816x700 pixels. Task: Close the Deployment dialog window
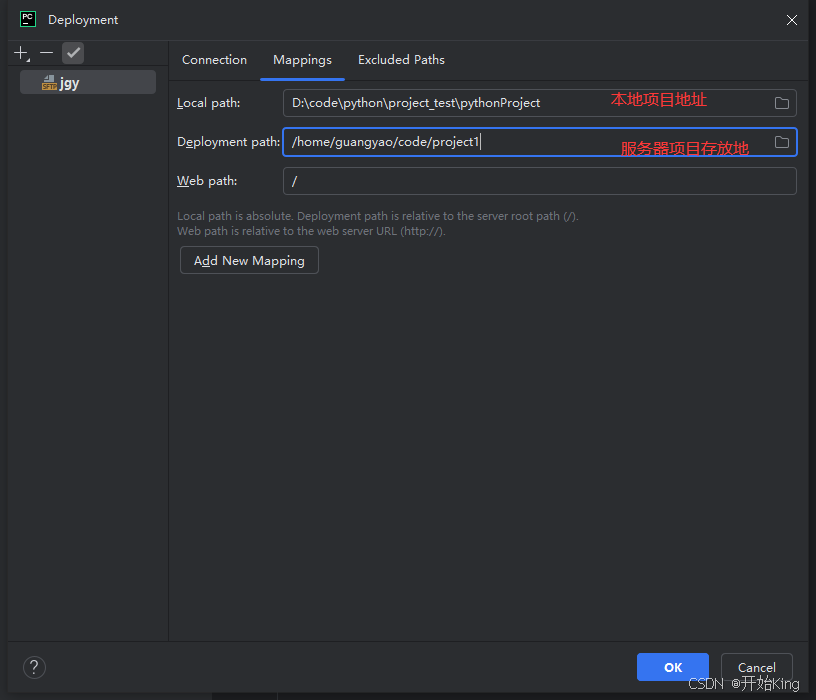[792, 20]
